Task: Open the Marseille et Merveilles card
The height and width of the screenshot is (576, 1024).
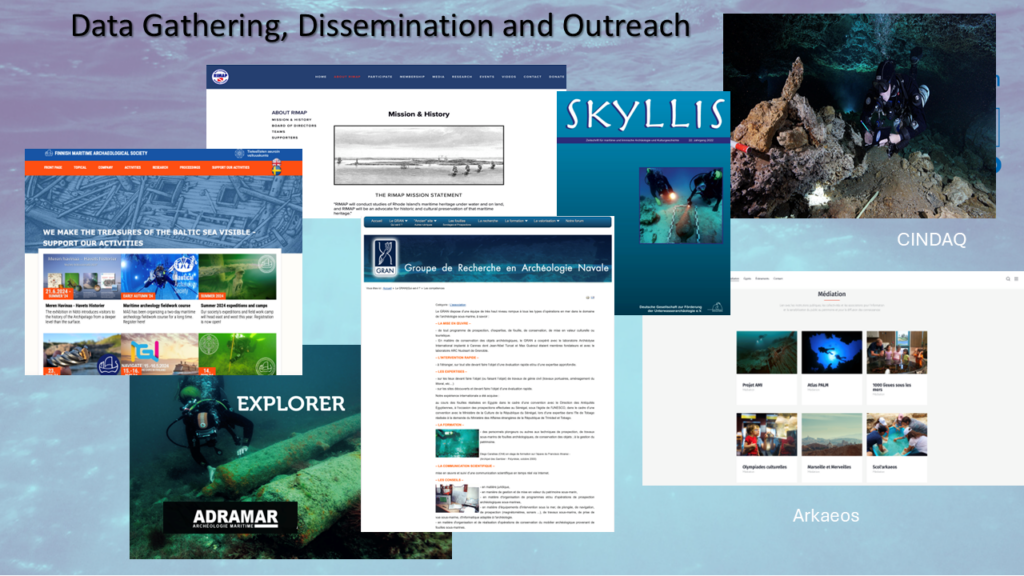Action: [831, 448]
